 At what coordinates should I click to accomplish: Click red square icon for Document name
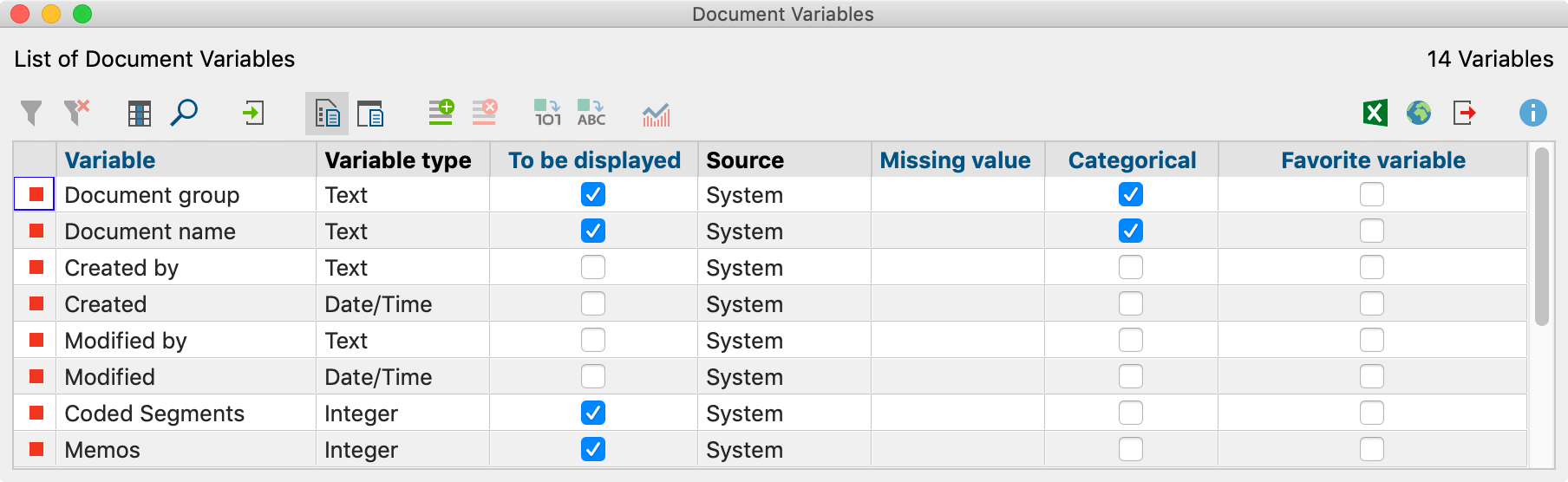point(36,231)
